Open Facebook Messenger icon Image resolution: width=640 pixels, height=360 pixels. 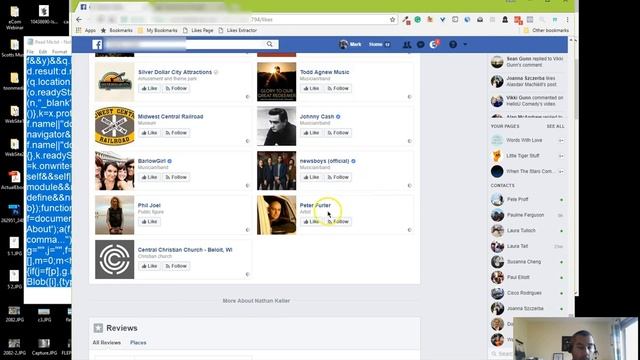[x=420, y=44]
